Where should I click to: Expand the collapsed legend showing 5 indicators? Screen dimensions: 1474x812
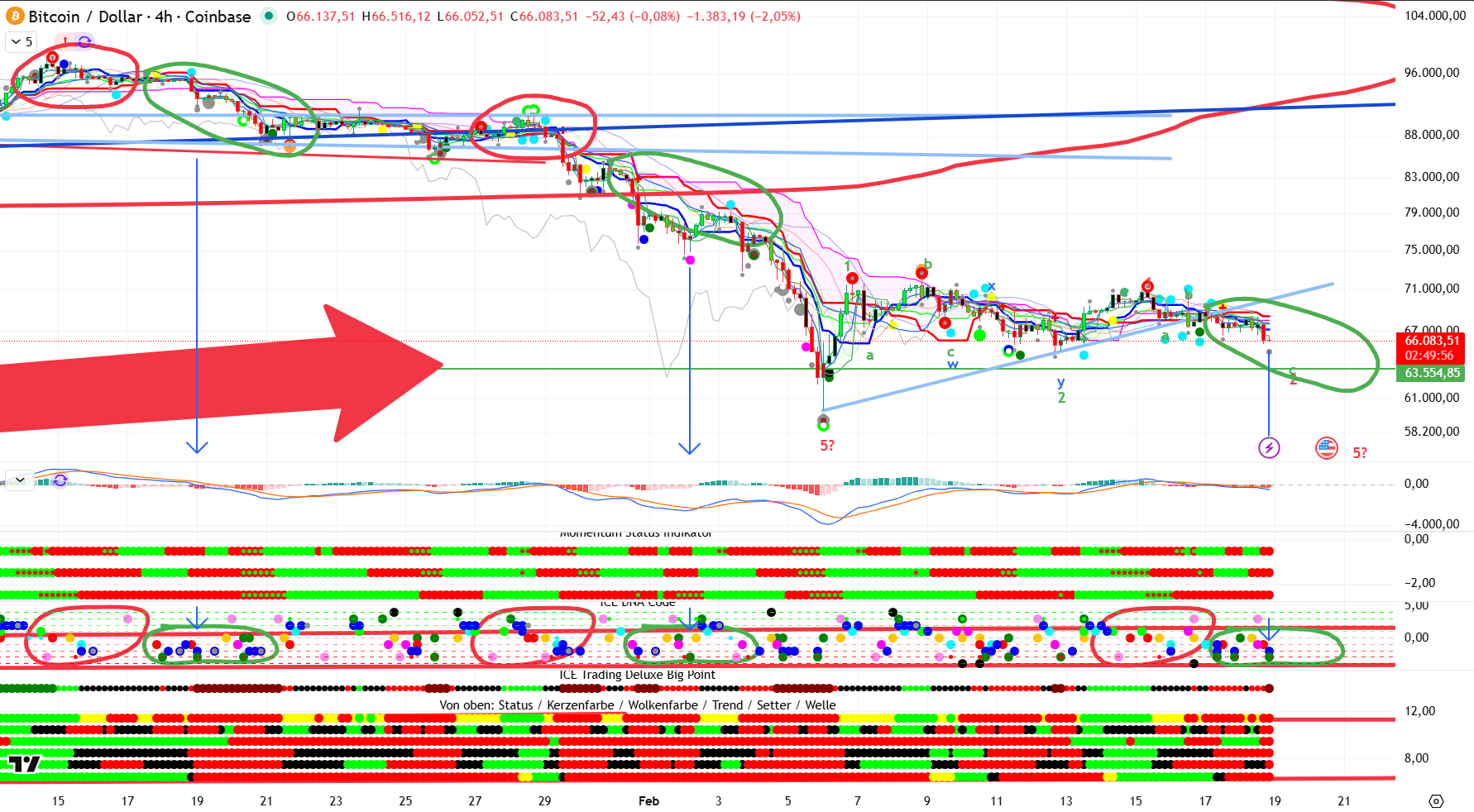click(22, 41)
